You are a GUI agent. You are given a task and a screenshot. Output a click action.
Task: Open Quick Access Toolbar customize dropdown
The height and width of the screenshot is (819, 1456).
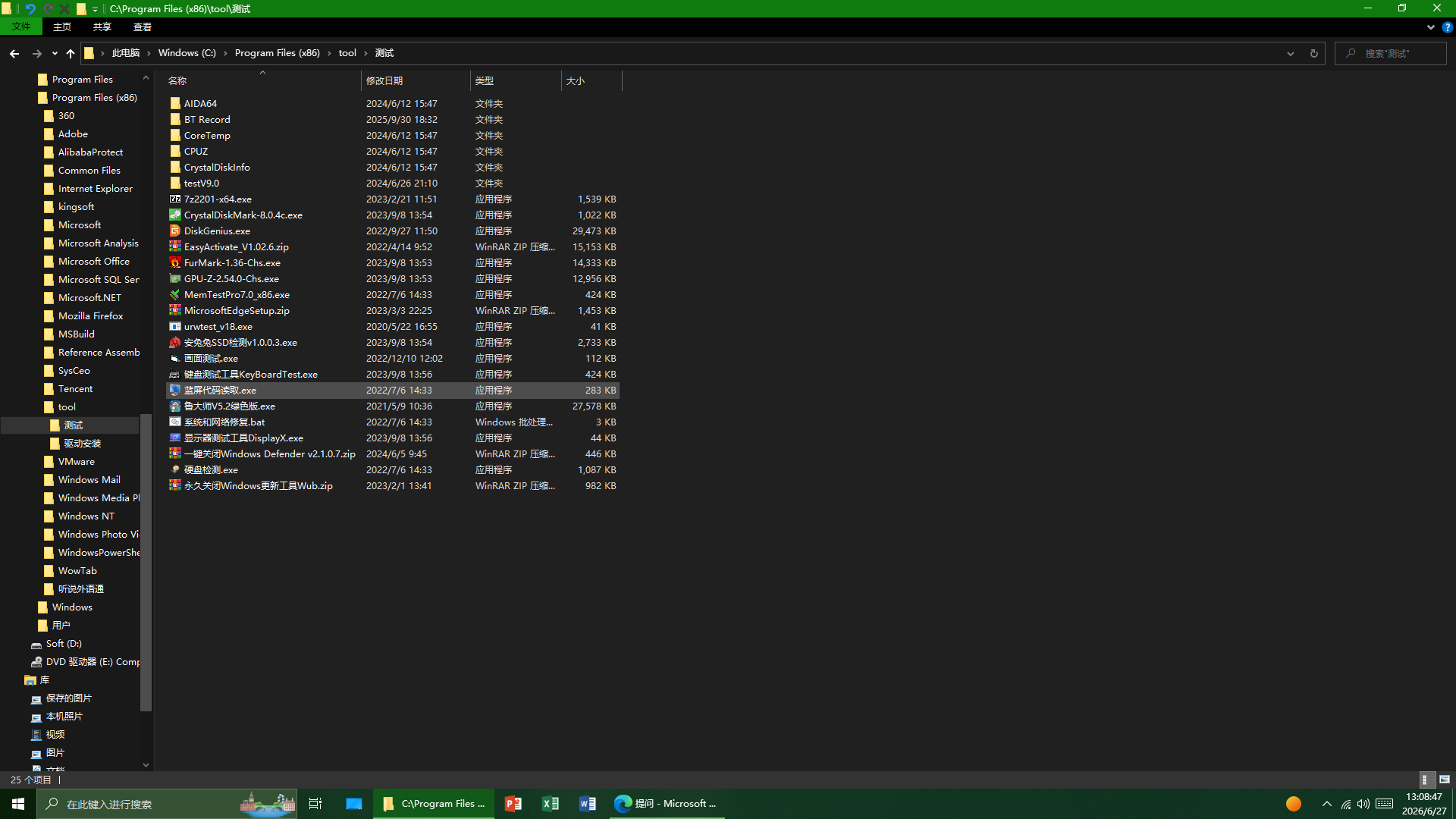[x=95, y=9]
